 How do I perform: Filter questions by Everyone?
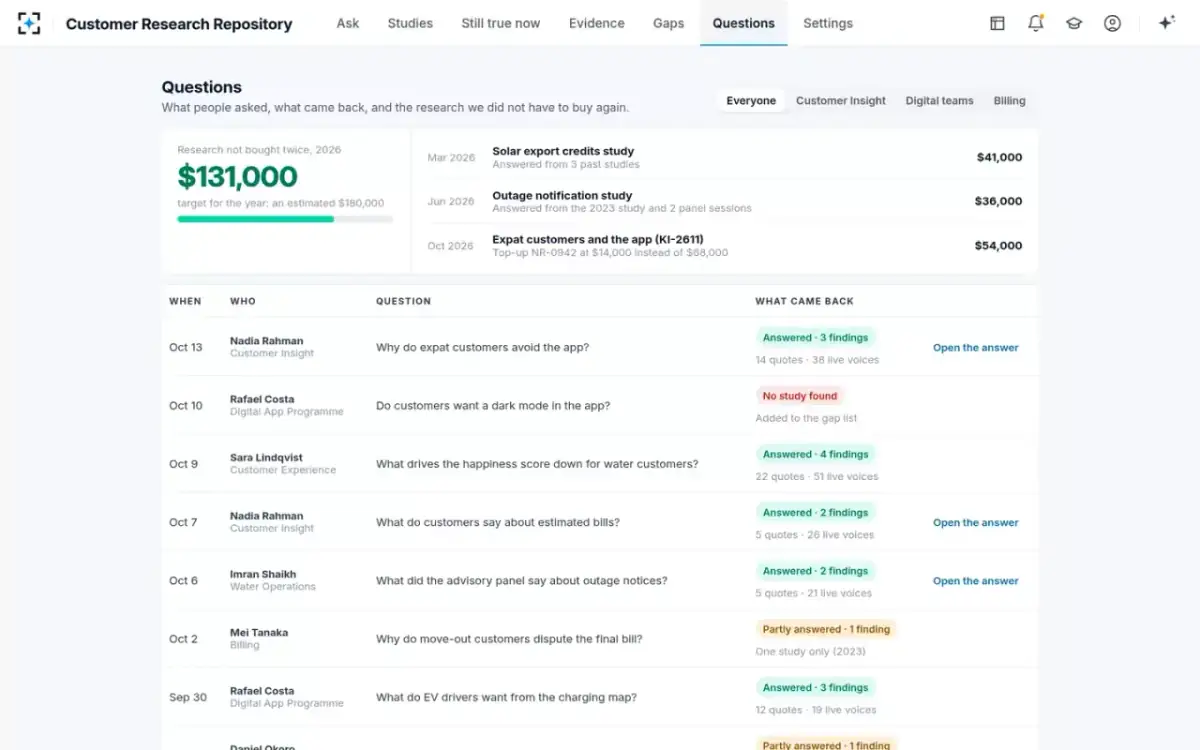(751, 101)
